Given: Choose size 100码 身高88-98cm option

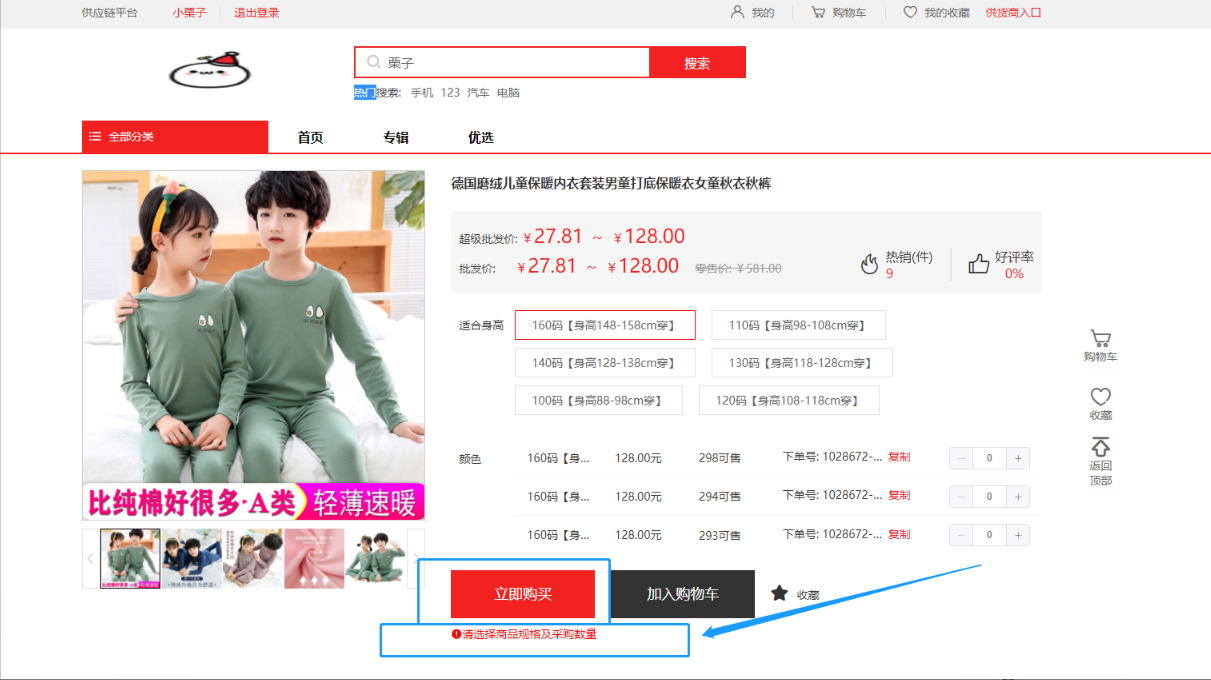Looking at the screenshot, I should [x=598, y=400].
